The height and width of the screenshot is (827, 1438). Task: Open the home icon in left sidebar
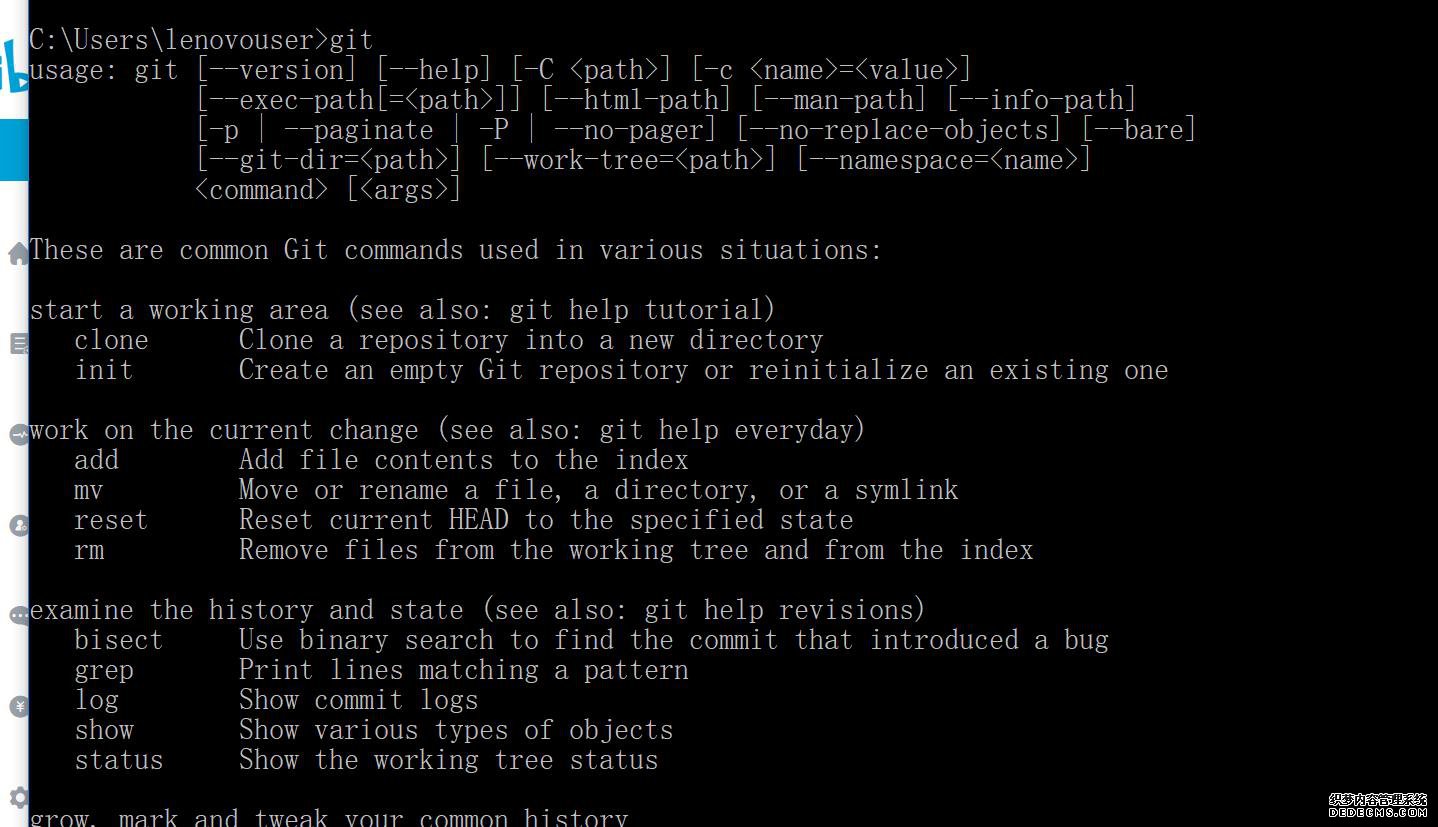click(17, 254)
